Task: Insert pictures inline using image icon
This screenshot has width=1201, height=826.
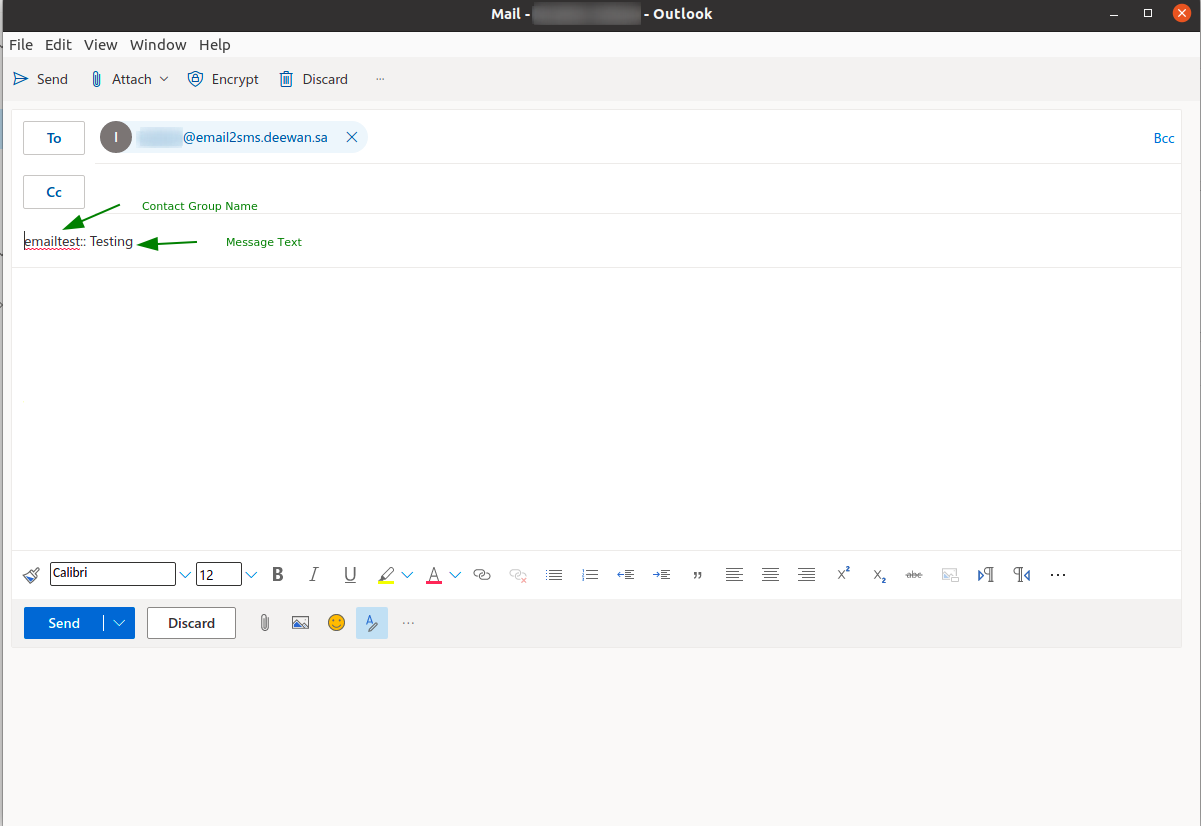Action: click(300, 623)
